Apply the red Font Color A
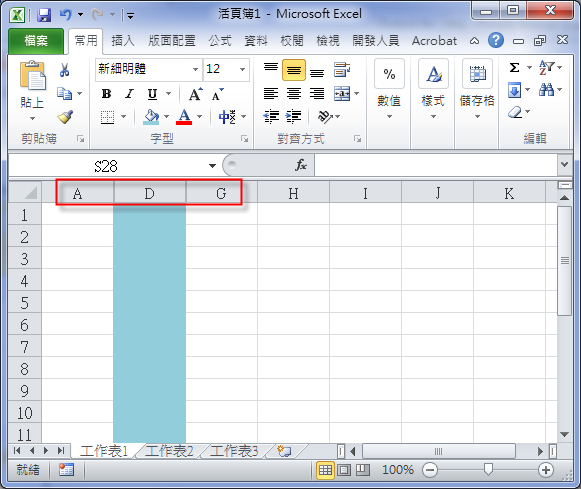 click(184, 117)
